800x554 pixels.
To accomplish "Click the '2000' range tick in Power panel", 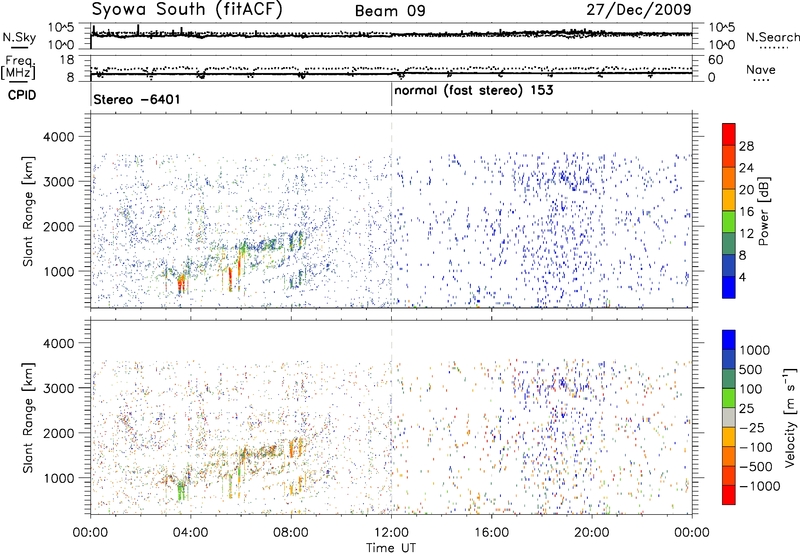I will pos(58,226).
